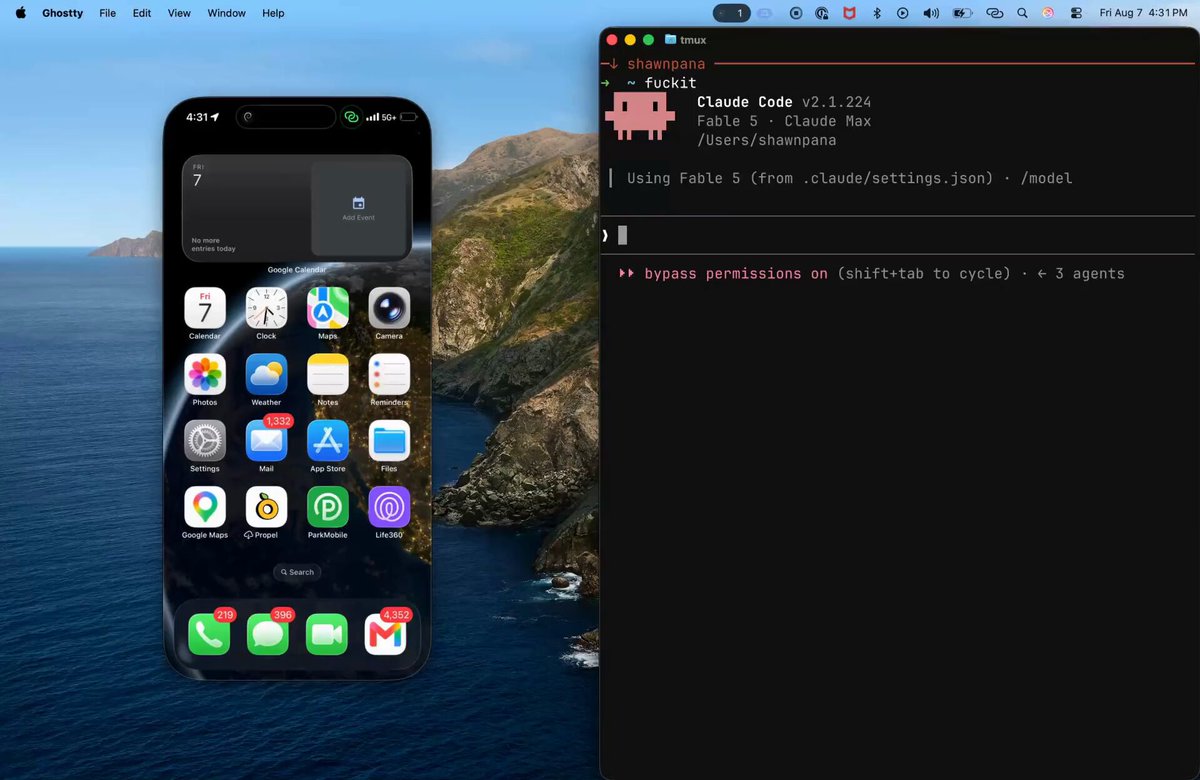Launch the Life360 app
The image size is (1200, 780).
[389, 507]
